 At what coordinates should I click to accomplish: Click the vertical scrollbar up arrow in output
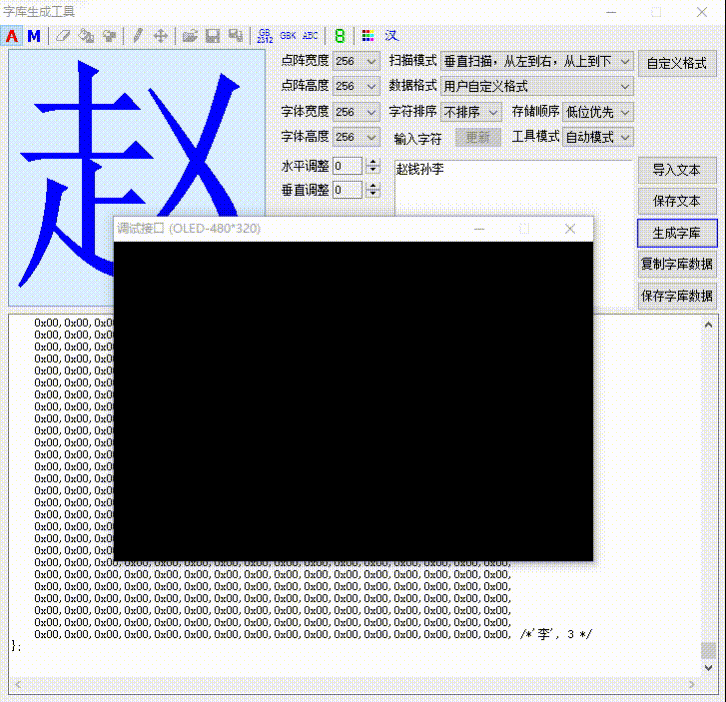tap(708, 325)
